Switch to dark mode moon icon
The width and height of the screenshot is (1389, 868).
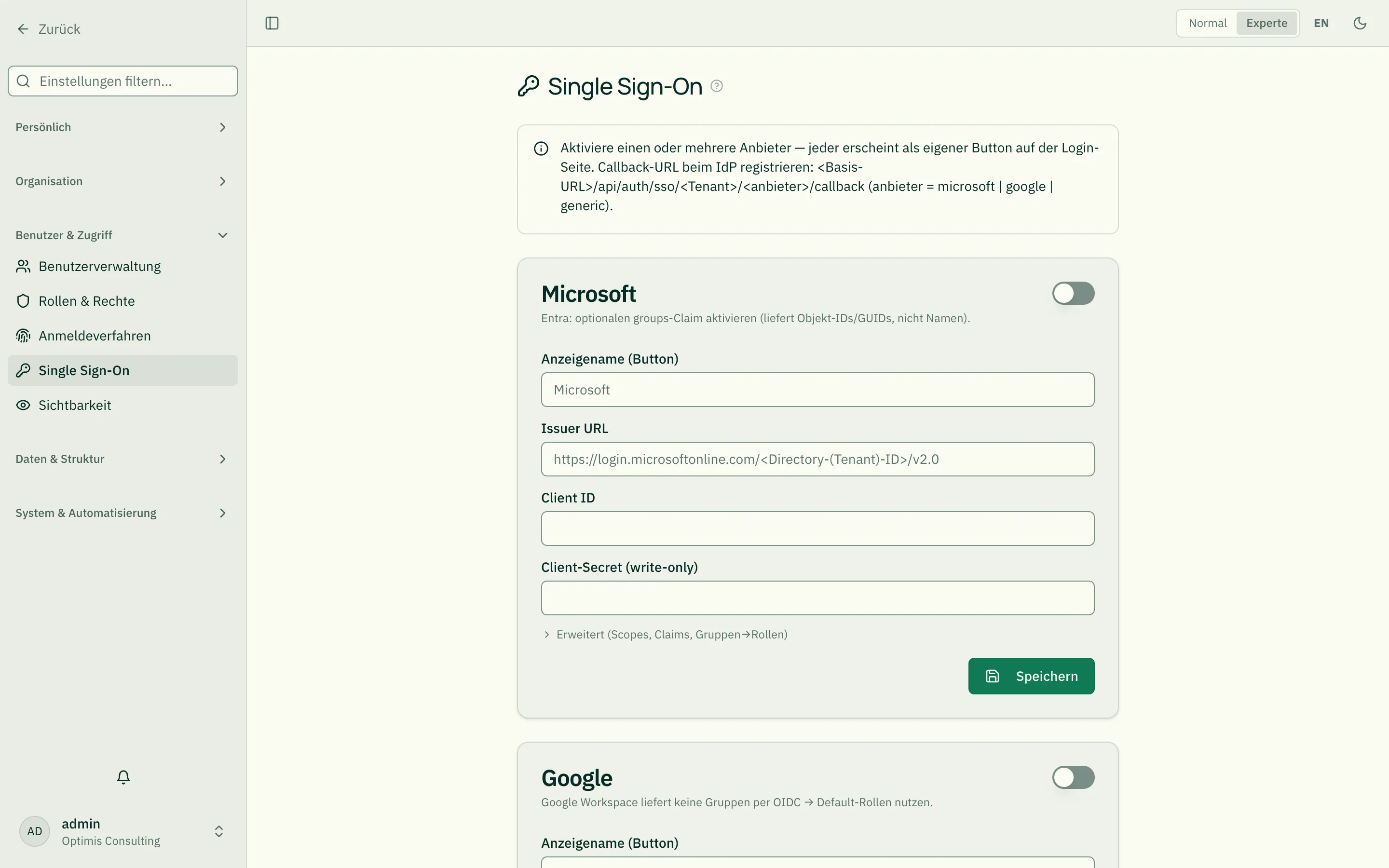1360,23
